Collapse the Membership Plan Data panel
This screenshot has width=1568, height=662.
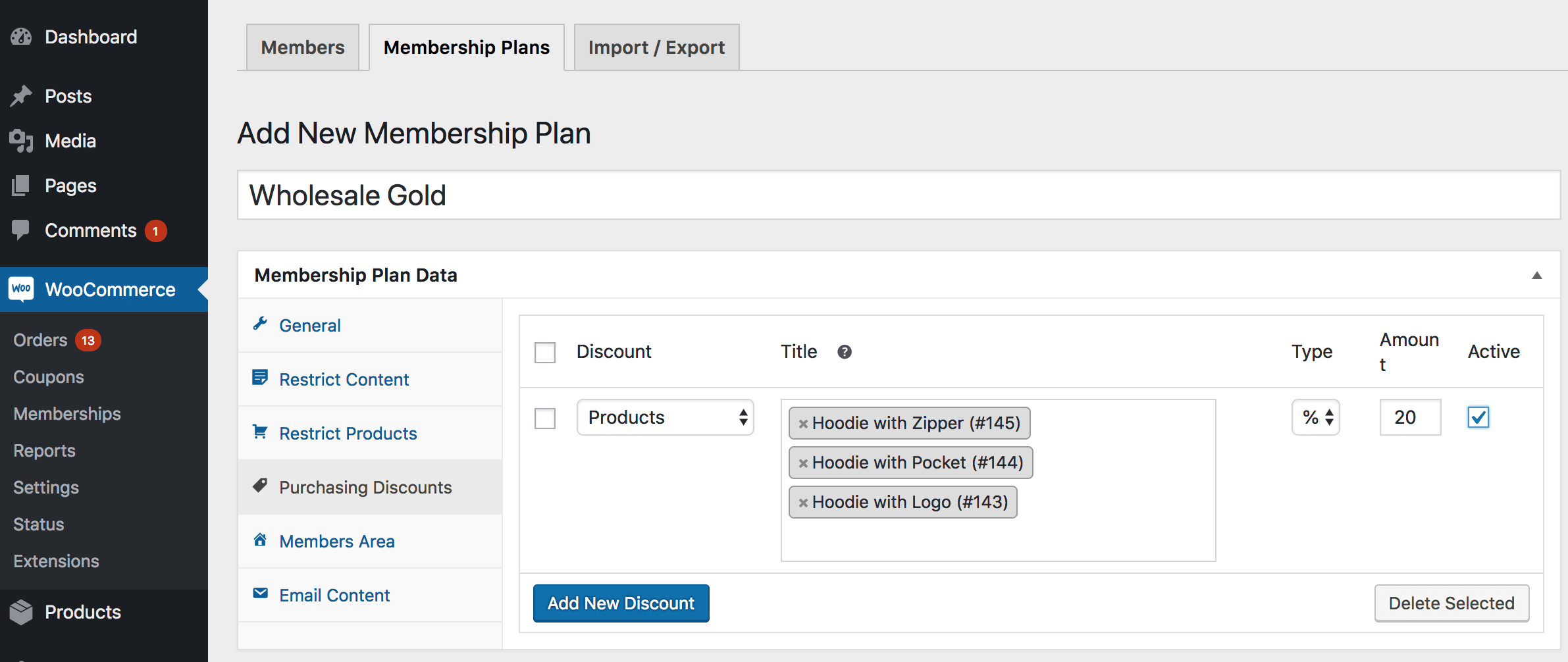(1537, 275)
